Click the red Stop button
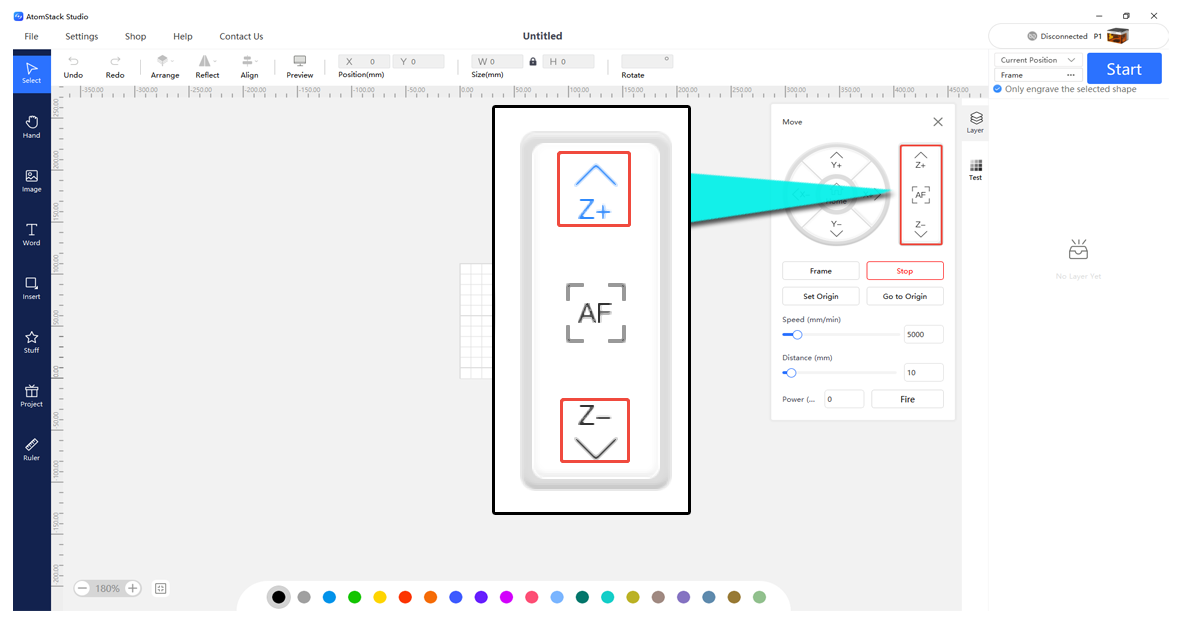The width and height of the screenshot is (1183, 627). 905,271
